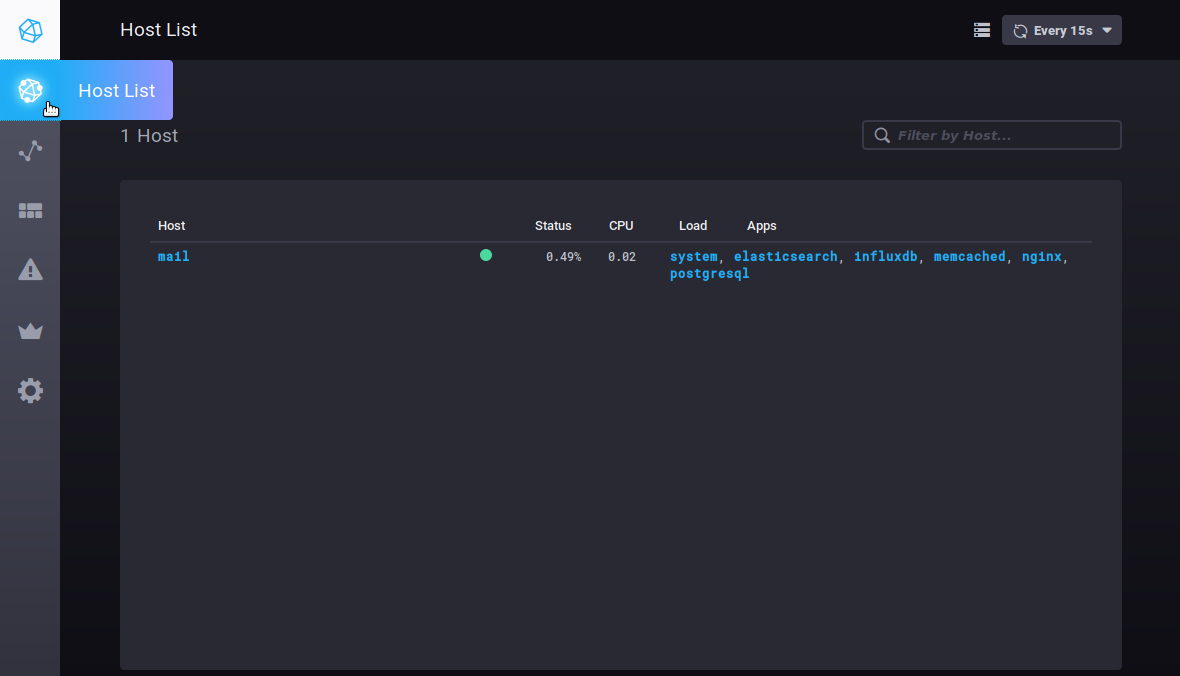Expand the Every 15s refresh dropdown
Screen dimensions: 1180x676
coord(1062,31)
